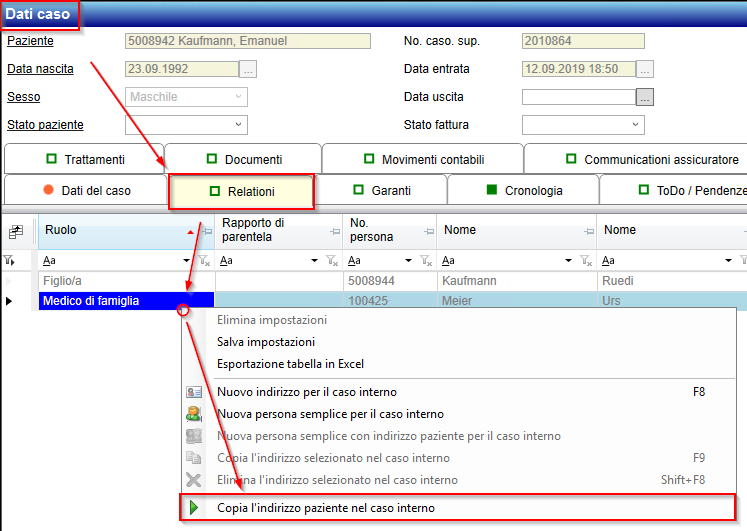This screenshot has height=531, width=747.
Task: Go to the Dati del caso tab
Action: pyautogui.click(x=86, y=190)
